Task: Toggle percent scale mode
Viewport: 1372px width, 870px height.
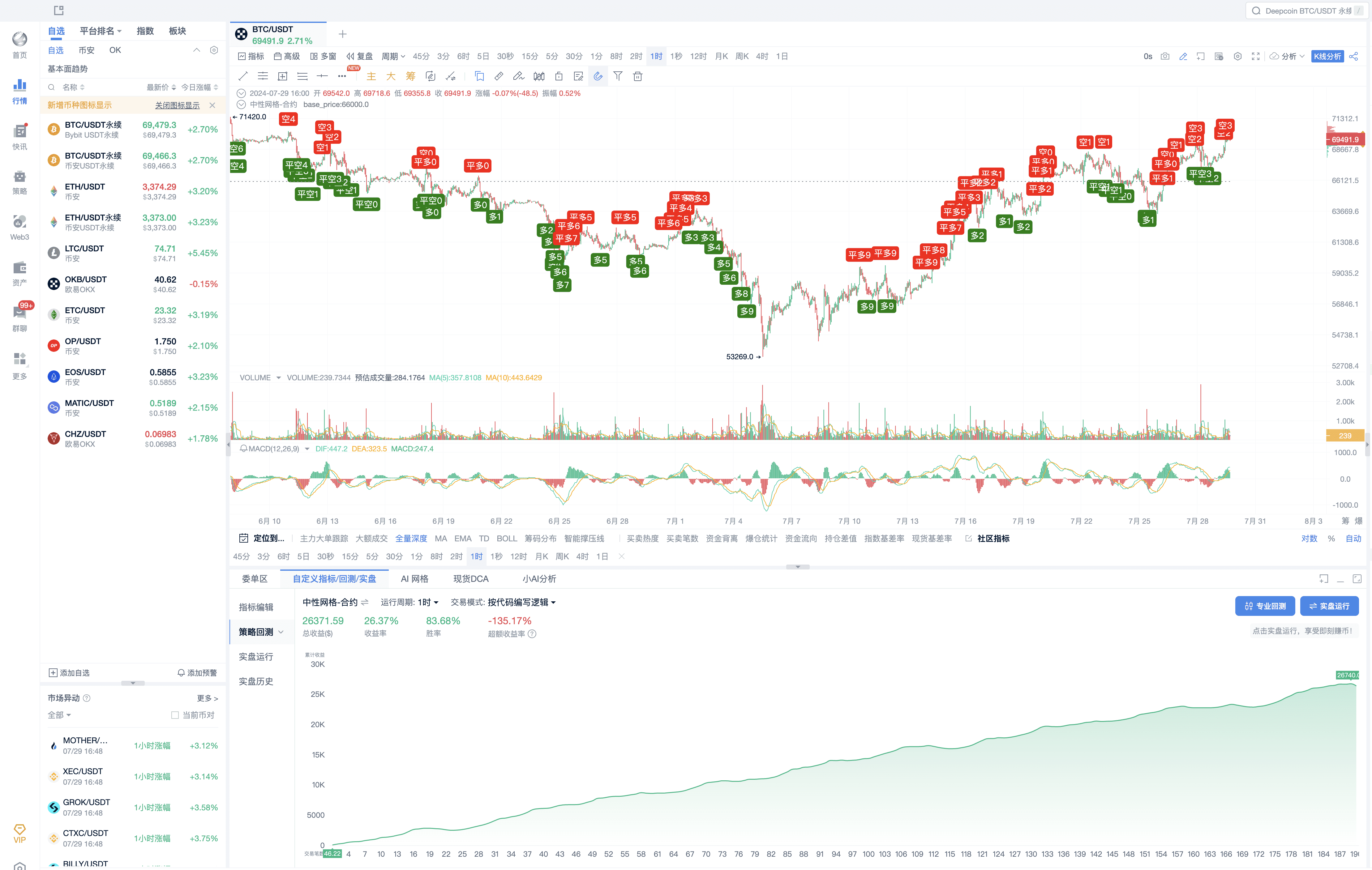Action: pyautogui.click(x=1331, y=539)
